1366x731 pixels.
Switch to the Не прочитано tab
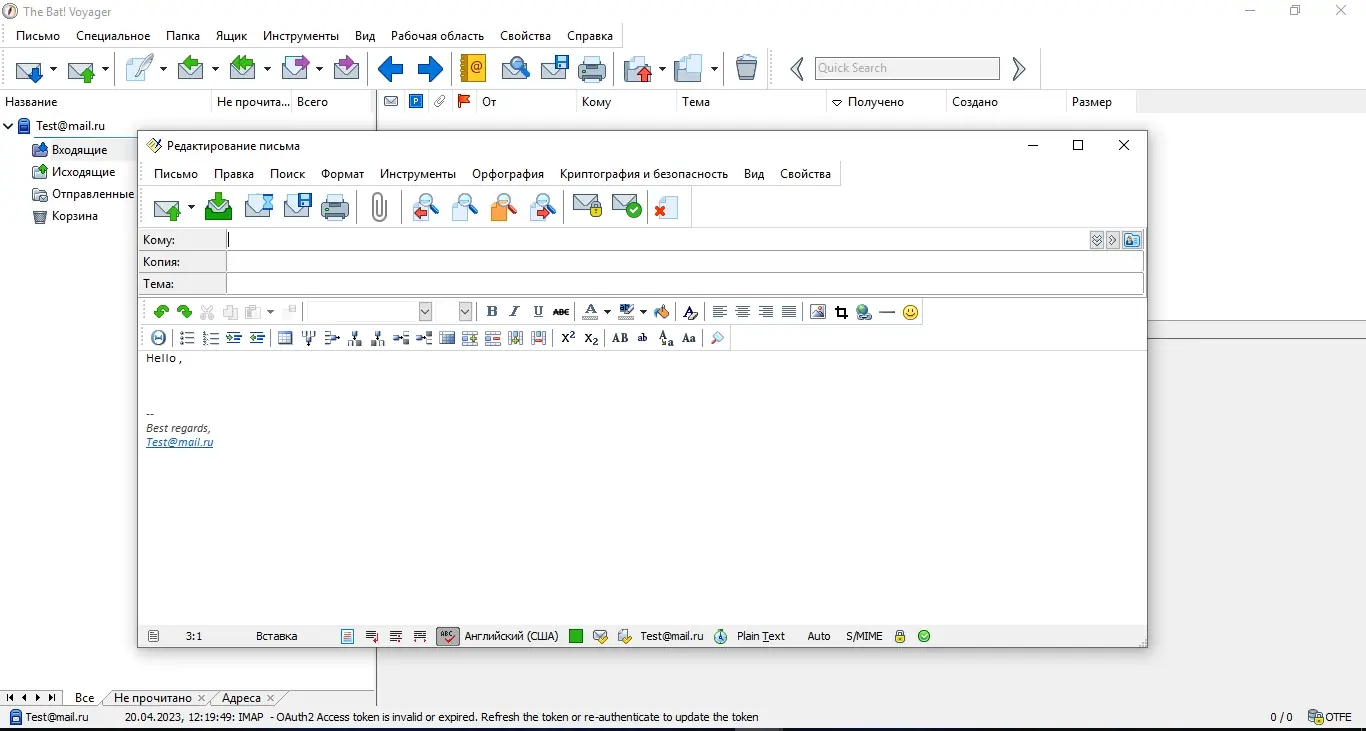153,698
